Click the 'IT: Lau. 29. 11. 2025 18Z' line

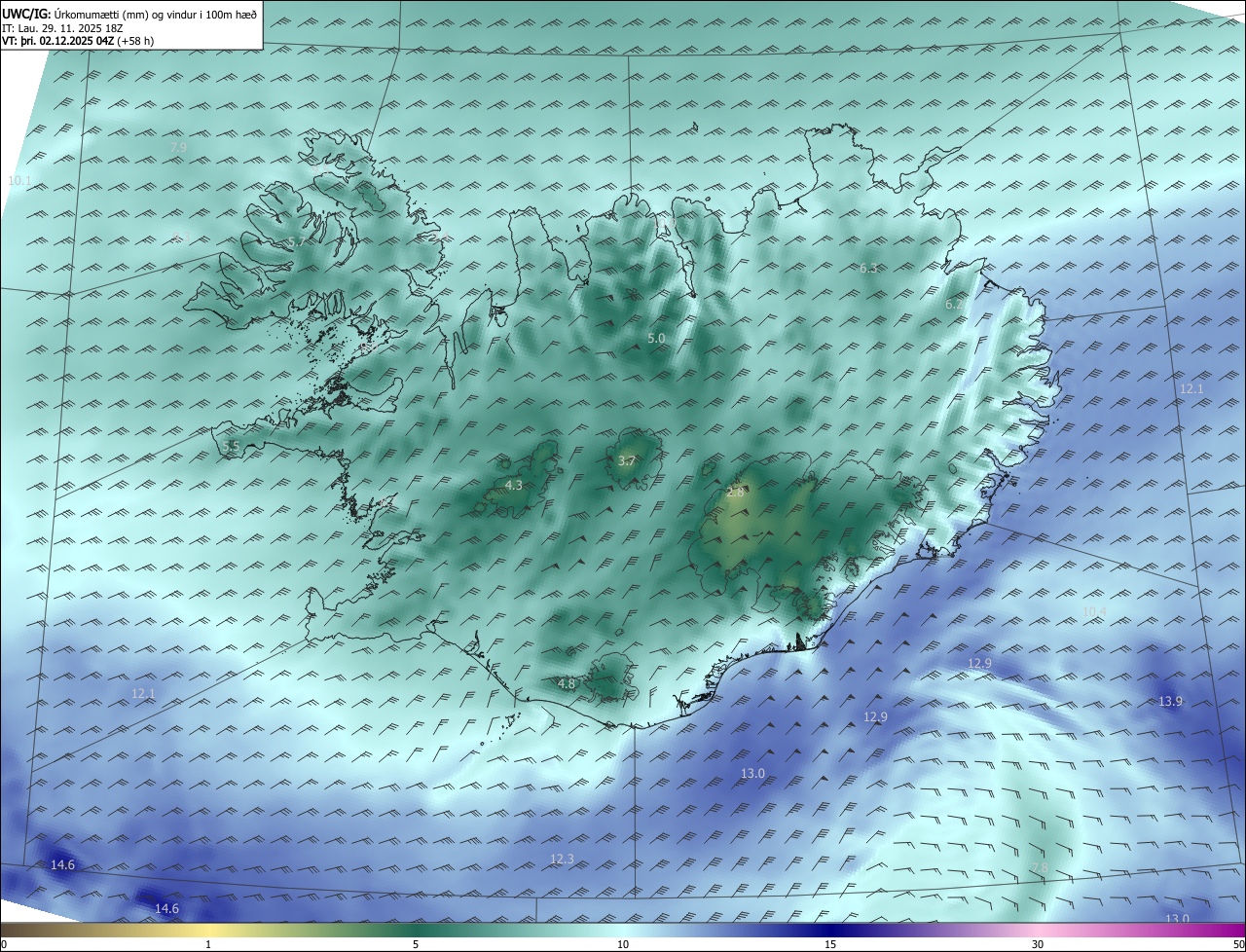[61, 28]
